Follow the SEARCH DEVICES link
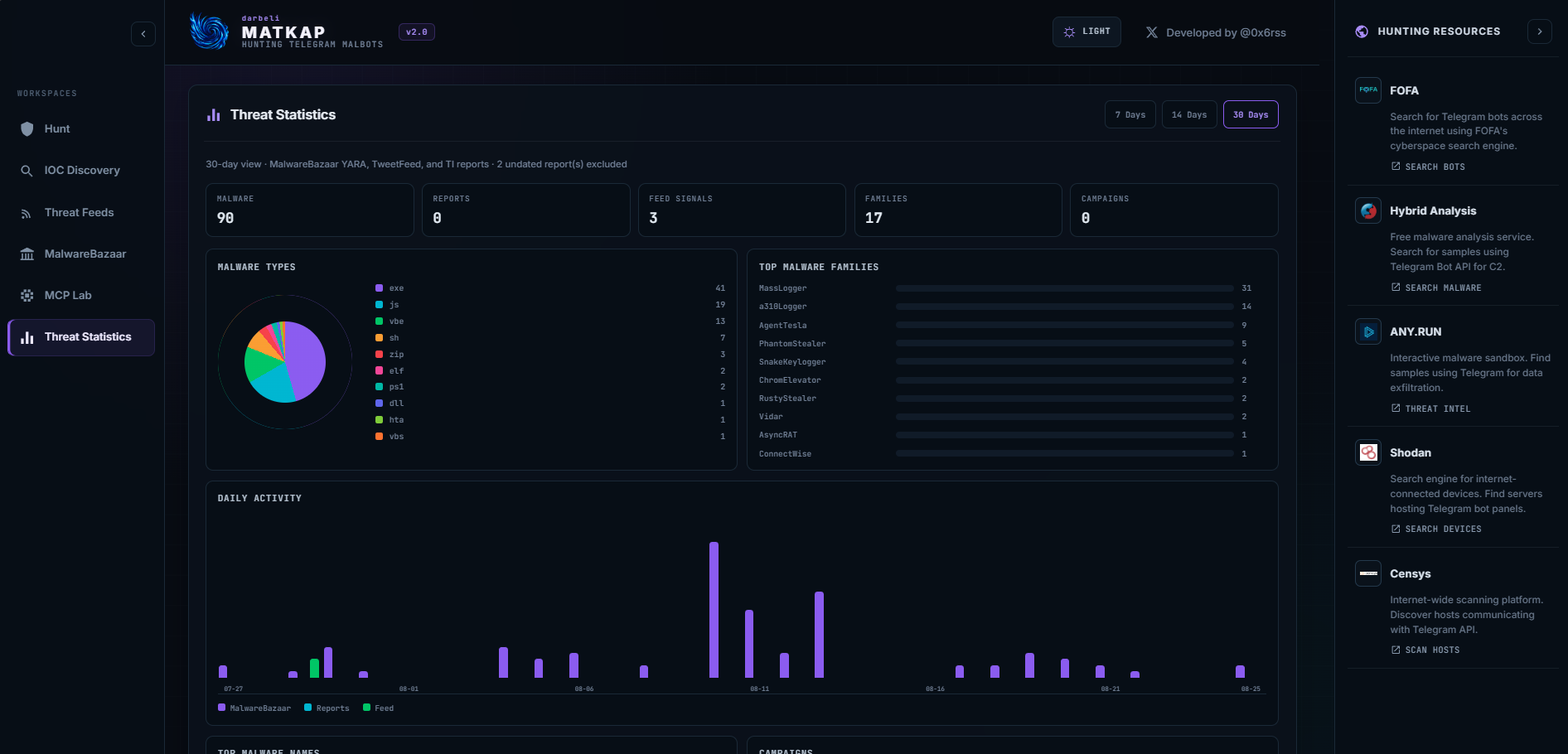 pyautogui.click(x=1436, y=529)
